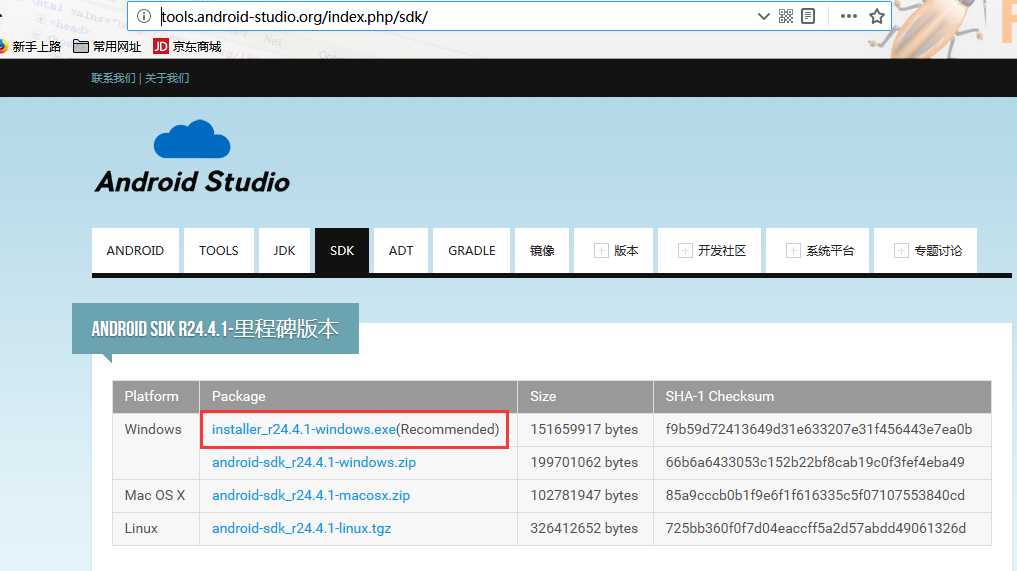Click the 151659917 bytes size cell
This screenshot has height=571, width=1017.
click(584, 430)
